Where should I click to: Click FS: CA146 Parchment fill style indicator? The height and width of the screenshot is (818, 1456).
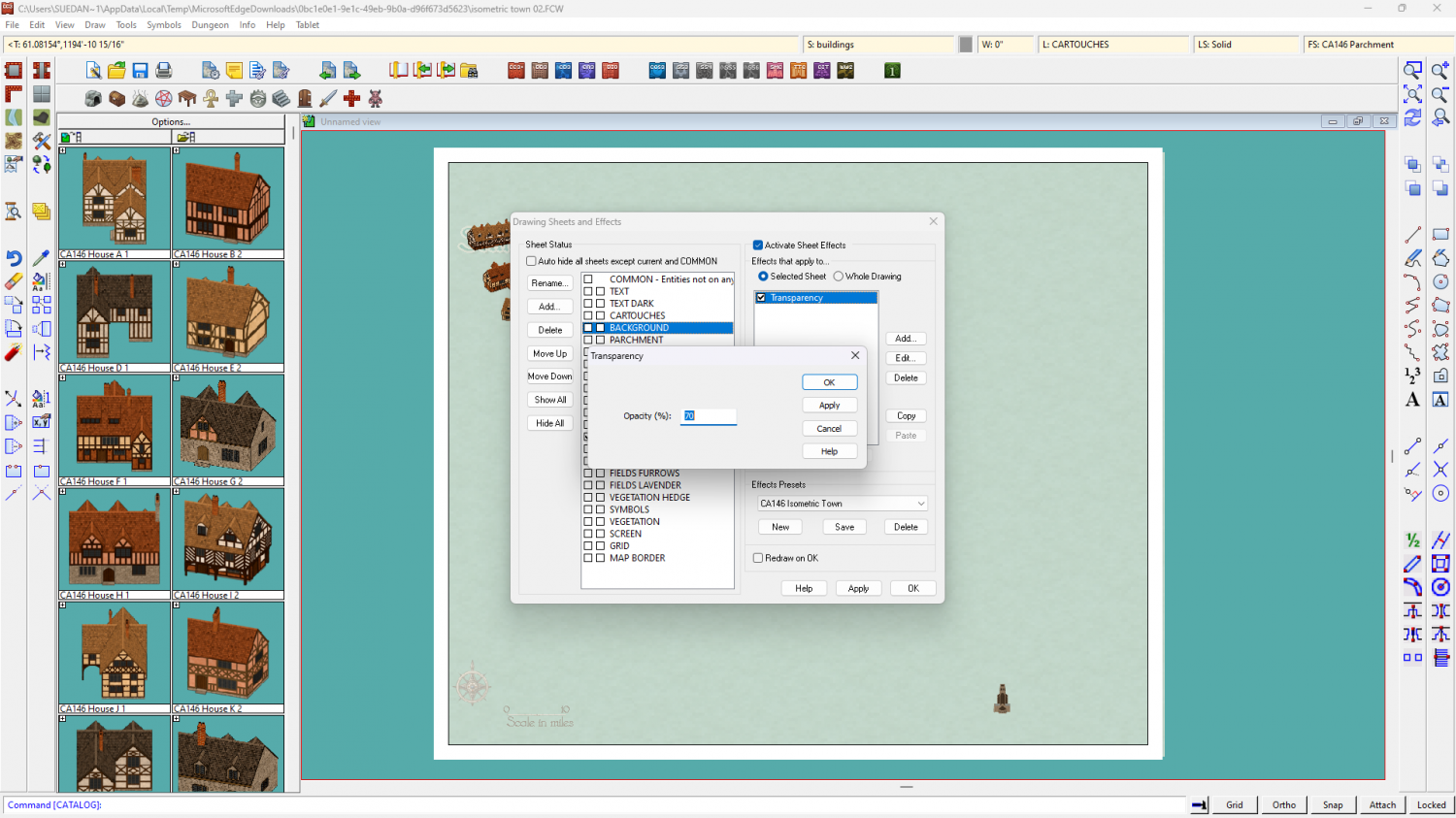1377,45
